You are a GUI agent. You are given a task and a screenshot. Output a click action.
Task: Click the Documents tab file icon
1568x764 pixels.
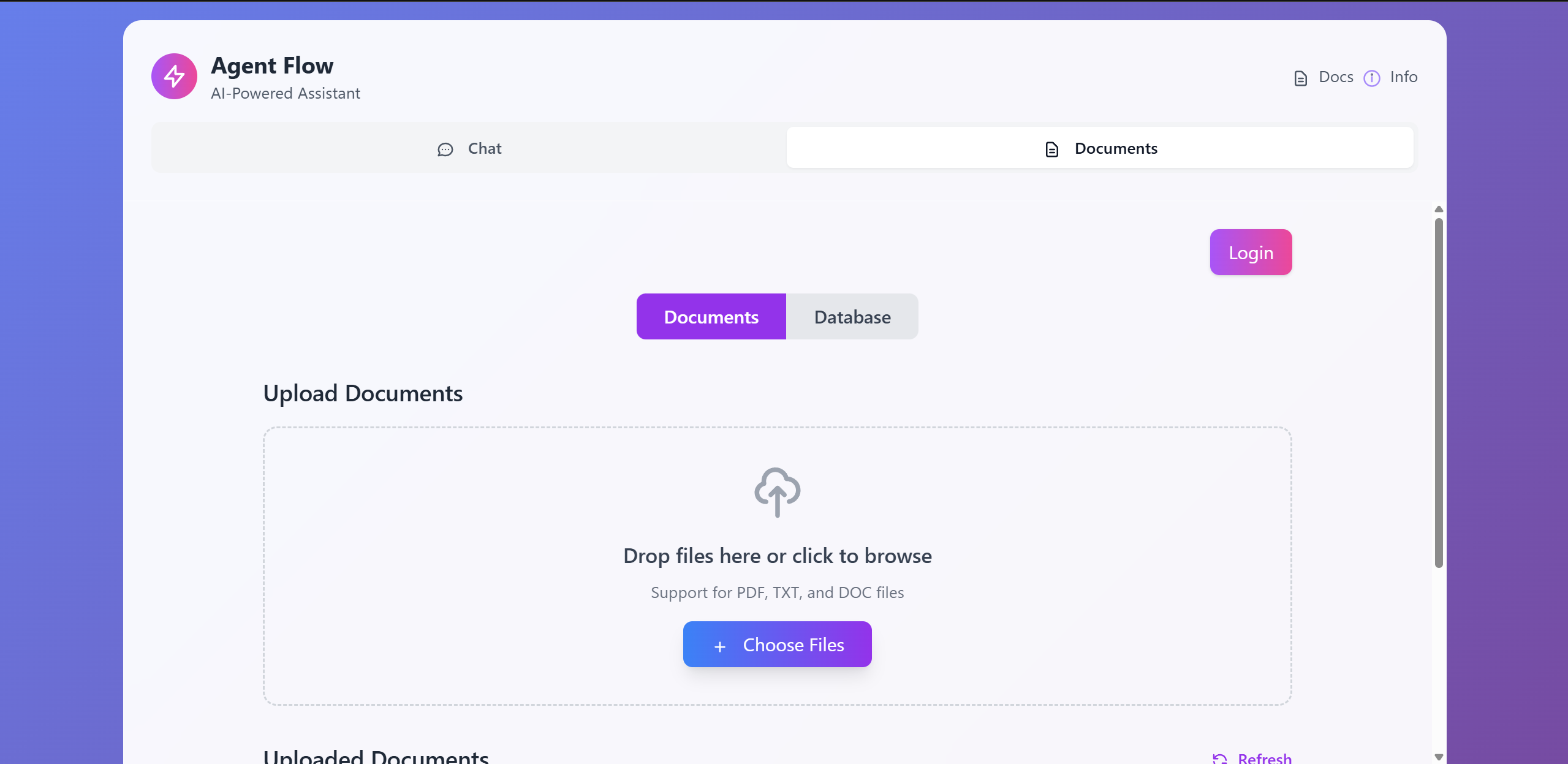[1051, 149]
